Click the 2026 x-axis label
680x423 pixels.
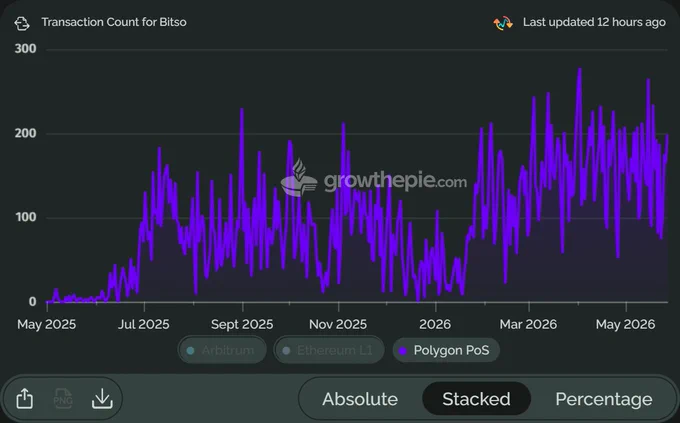pyautogui.click(x=435, y=325)
